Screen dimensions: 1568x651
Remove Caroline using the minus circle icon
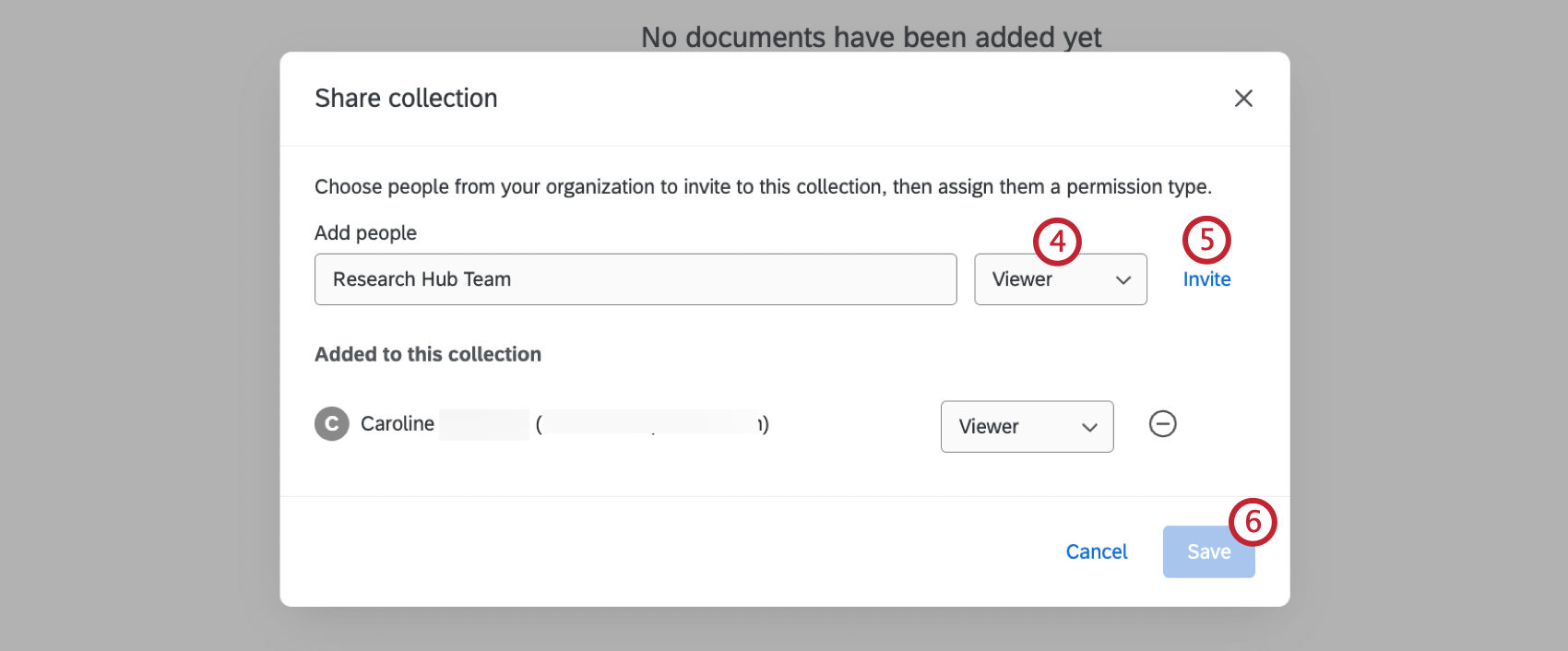click(1162, 424)
